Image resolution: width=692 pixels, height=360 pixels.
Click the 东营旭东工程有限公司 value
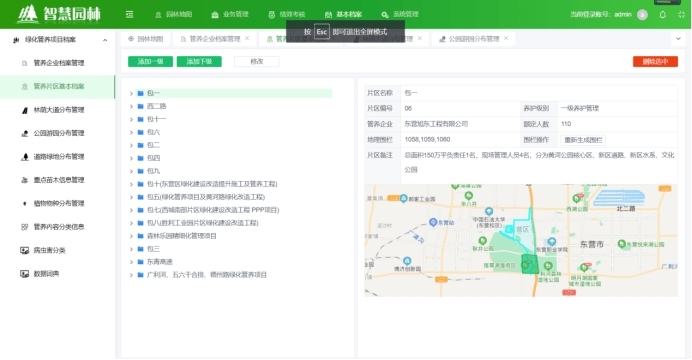[x=436, y=124]
